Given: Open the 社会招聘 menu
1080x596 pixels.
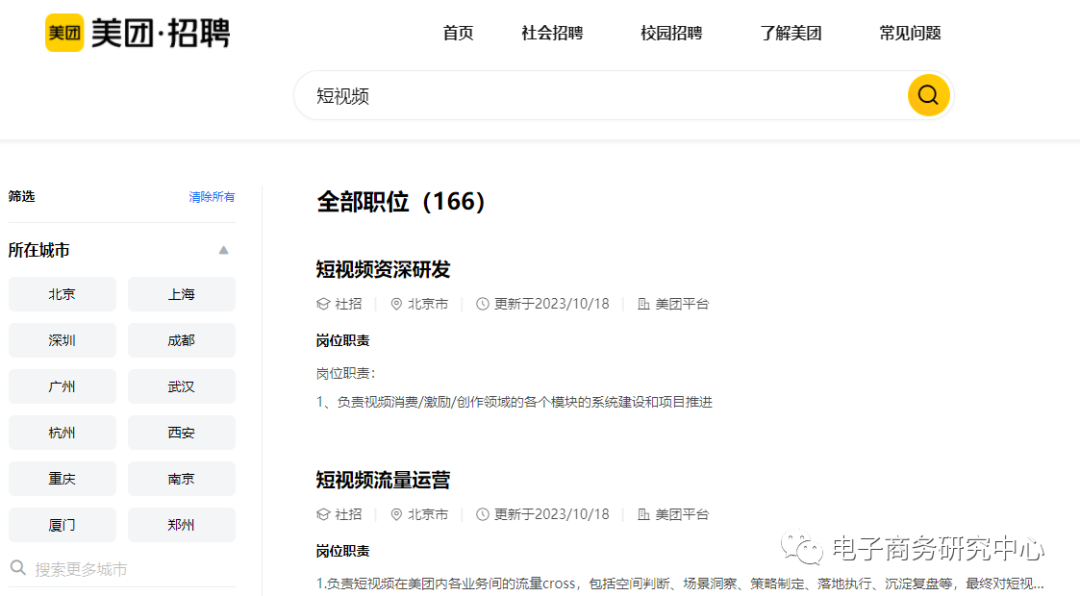Looking at the screenshot, I should click(552, 33).
